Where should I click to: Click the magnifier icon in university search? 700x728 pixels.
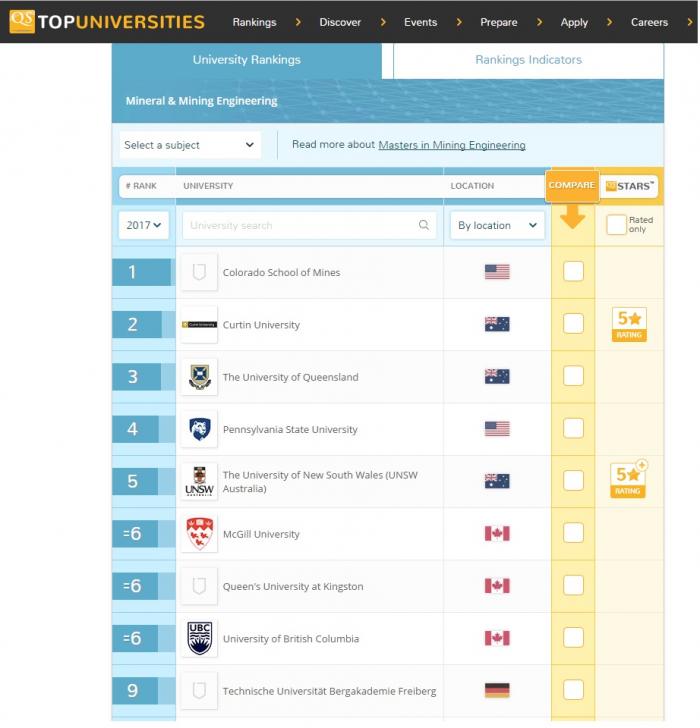[424, 225]
